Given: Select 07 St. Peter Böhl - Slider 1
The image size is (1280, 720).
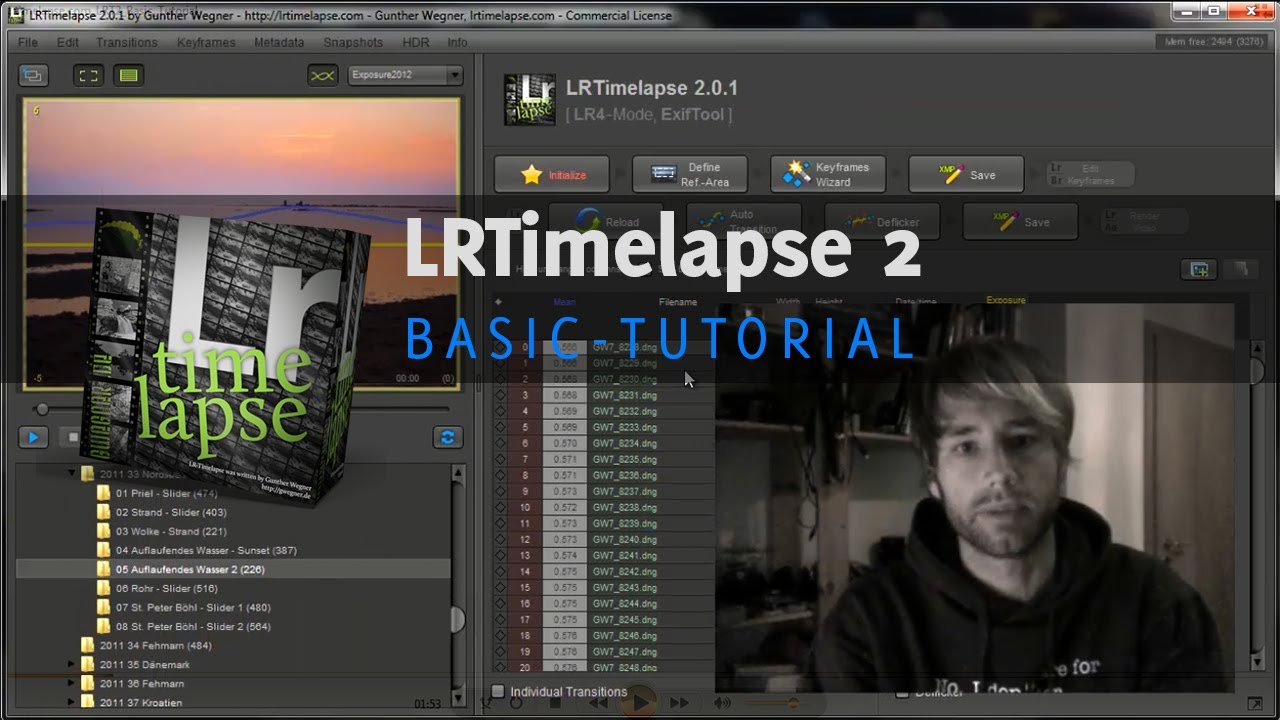Looking at the screenshot, I should (x=193, y=607).
